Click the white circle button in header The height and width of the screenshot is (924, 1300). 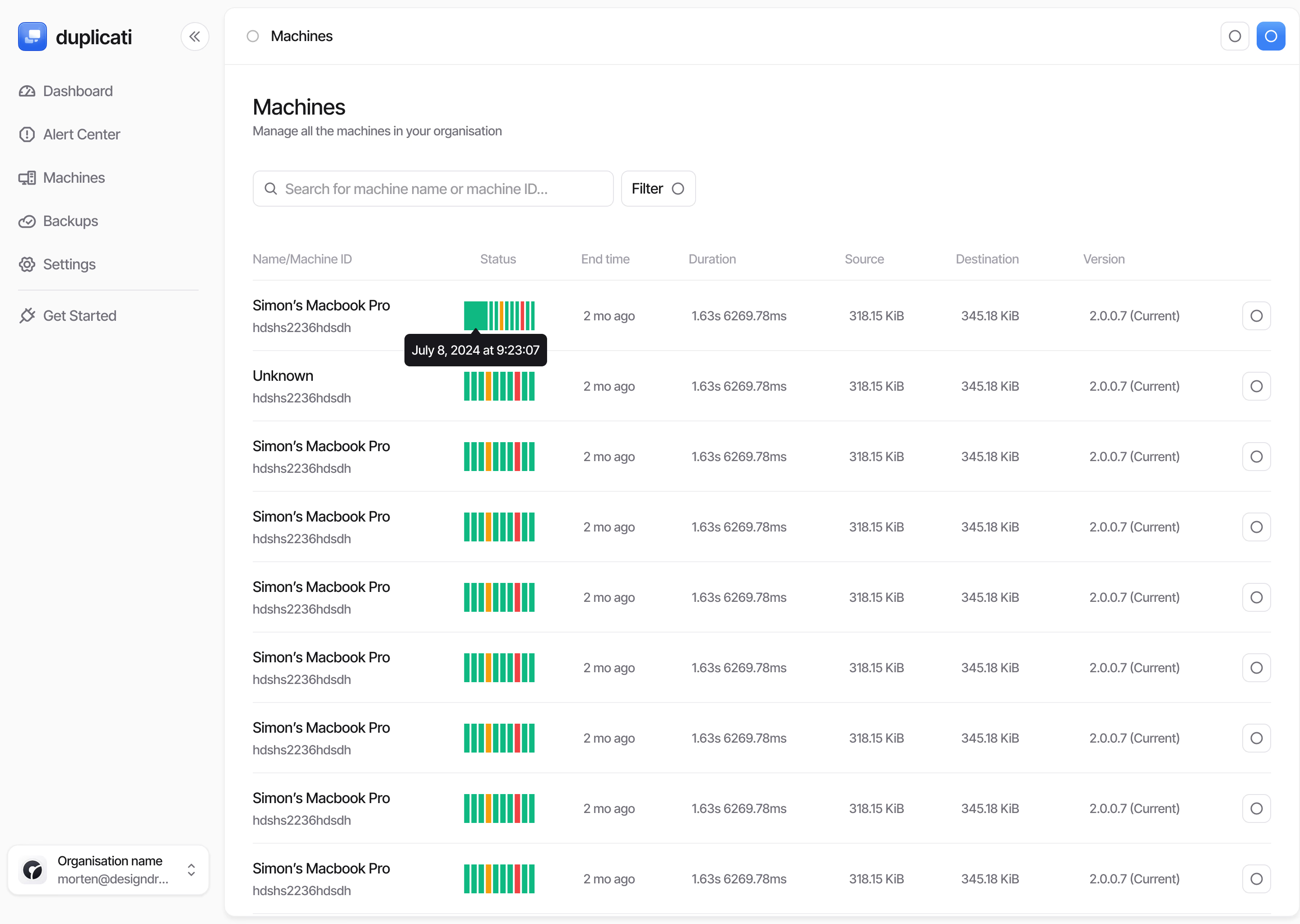pyautogui.click(x=1235, y=37)
